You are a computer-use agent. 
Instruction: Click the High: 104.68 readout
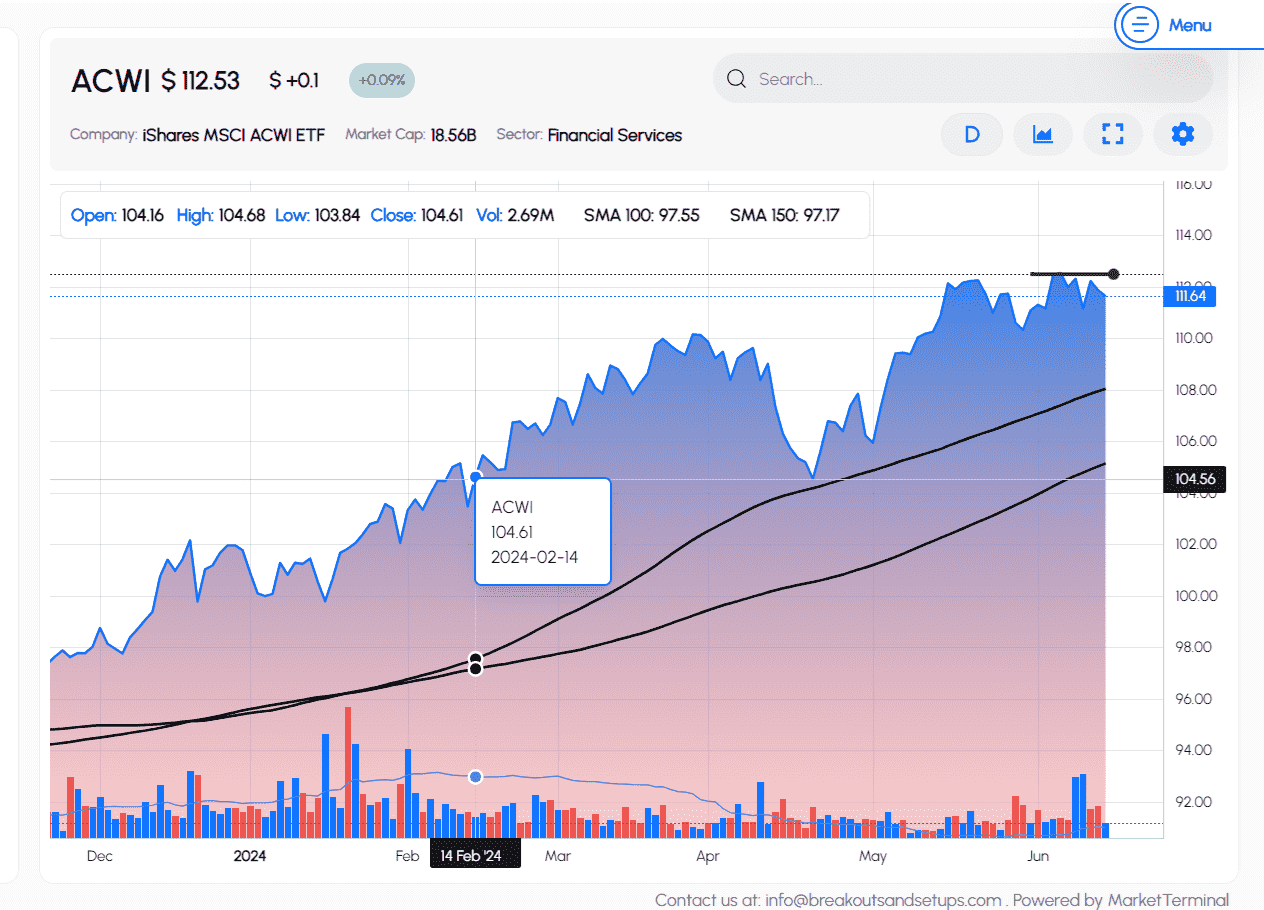coord(221,215)
